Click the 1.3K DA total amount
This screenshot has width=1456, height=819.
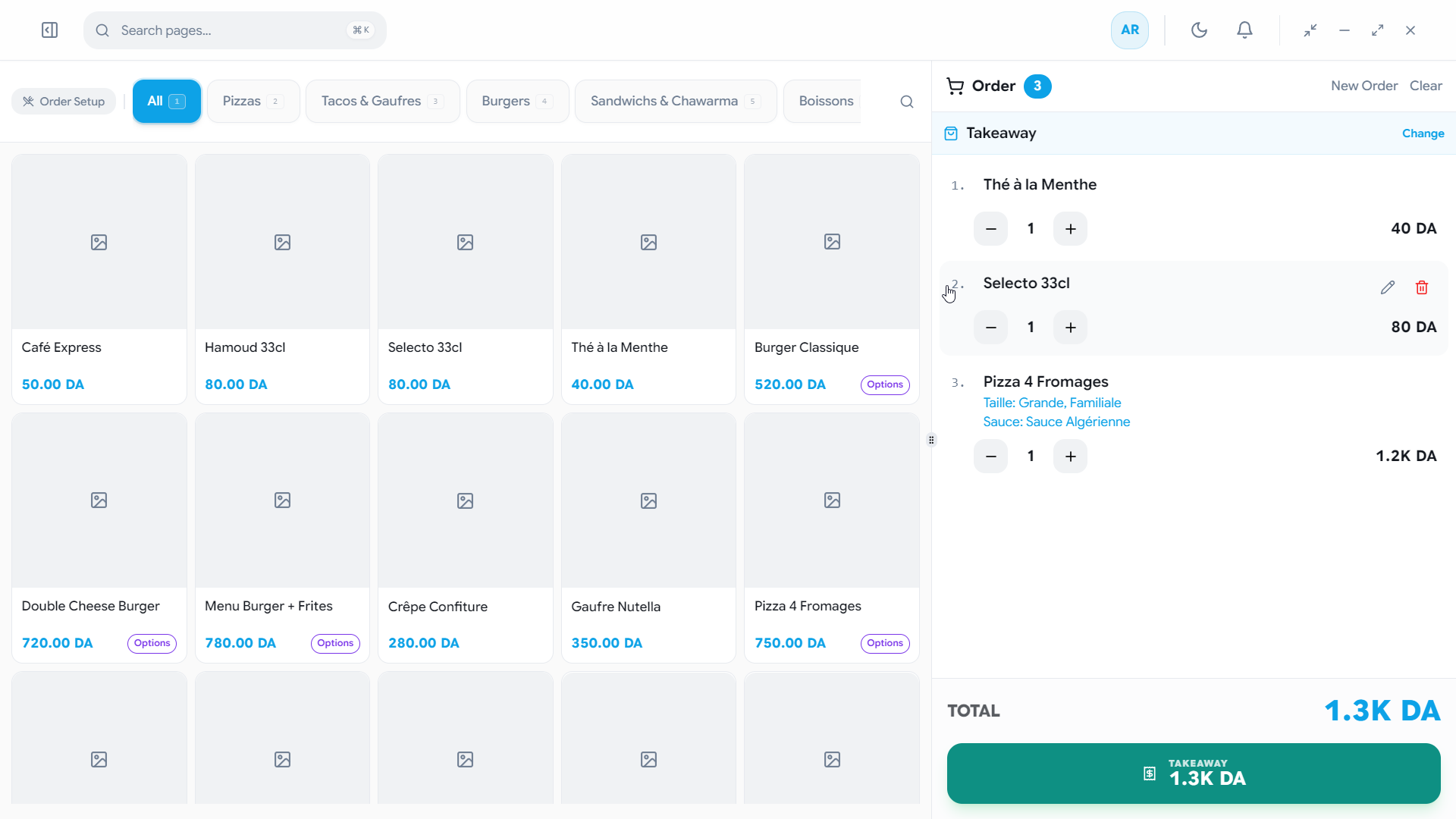(x=1382, y=711)
